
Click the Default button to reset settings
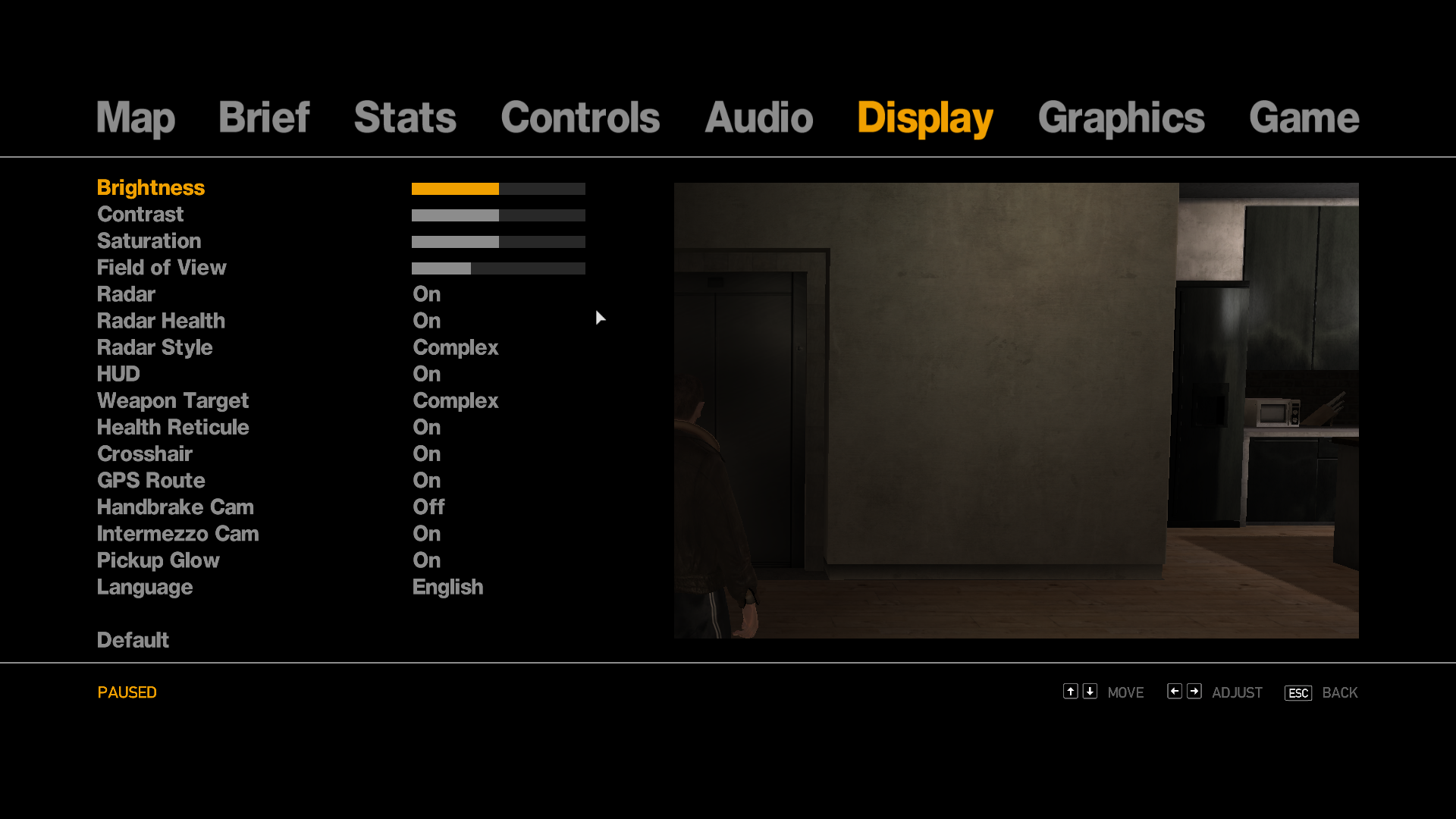[x=132, y=640]
